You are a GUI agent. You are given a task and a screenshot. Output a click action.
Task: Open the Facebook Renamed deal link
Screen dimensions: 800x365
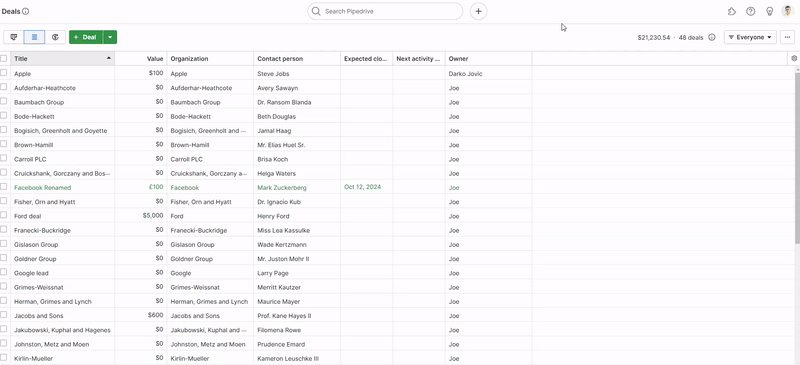pos(43,187)
